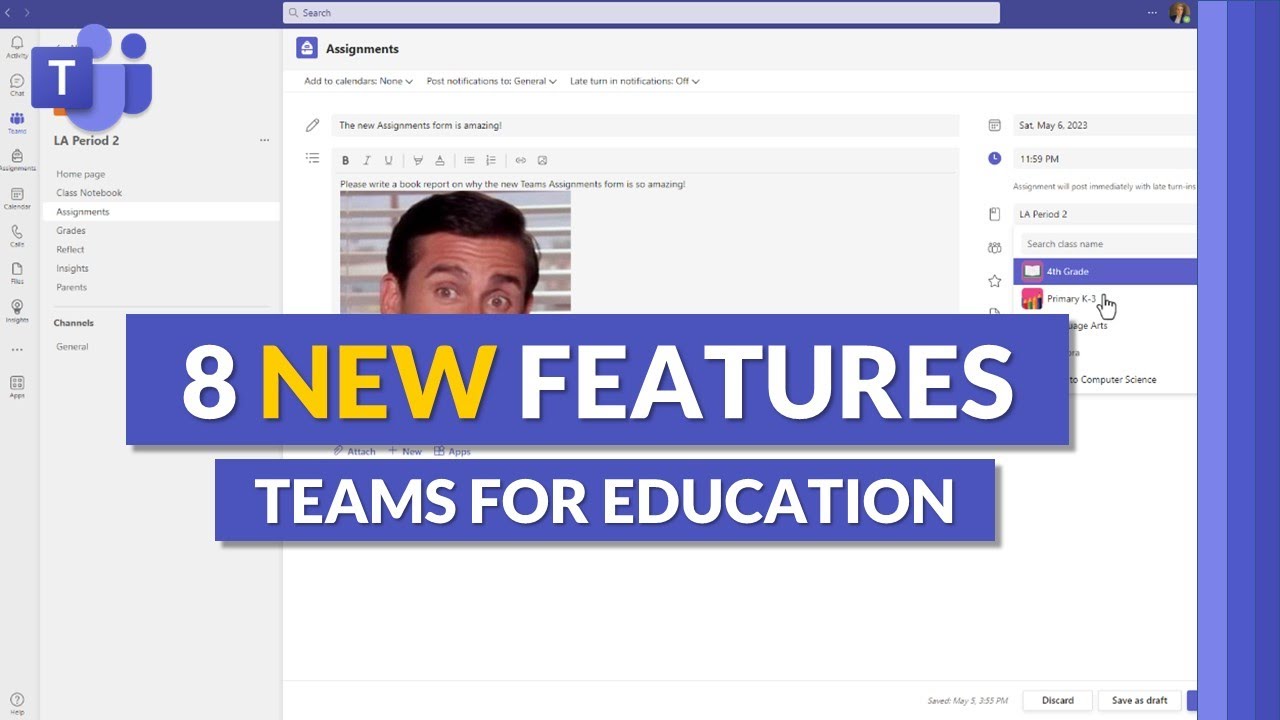Screen dimensions: 1280x720
Task: Open the due time field 11:59 PM
Action: tap(1104, 159)
